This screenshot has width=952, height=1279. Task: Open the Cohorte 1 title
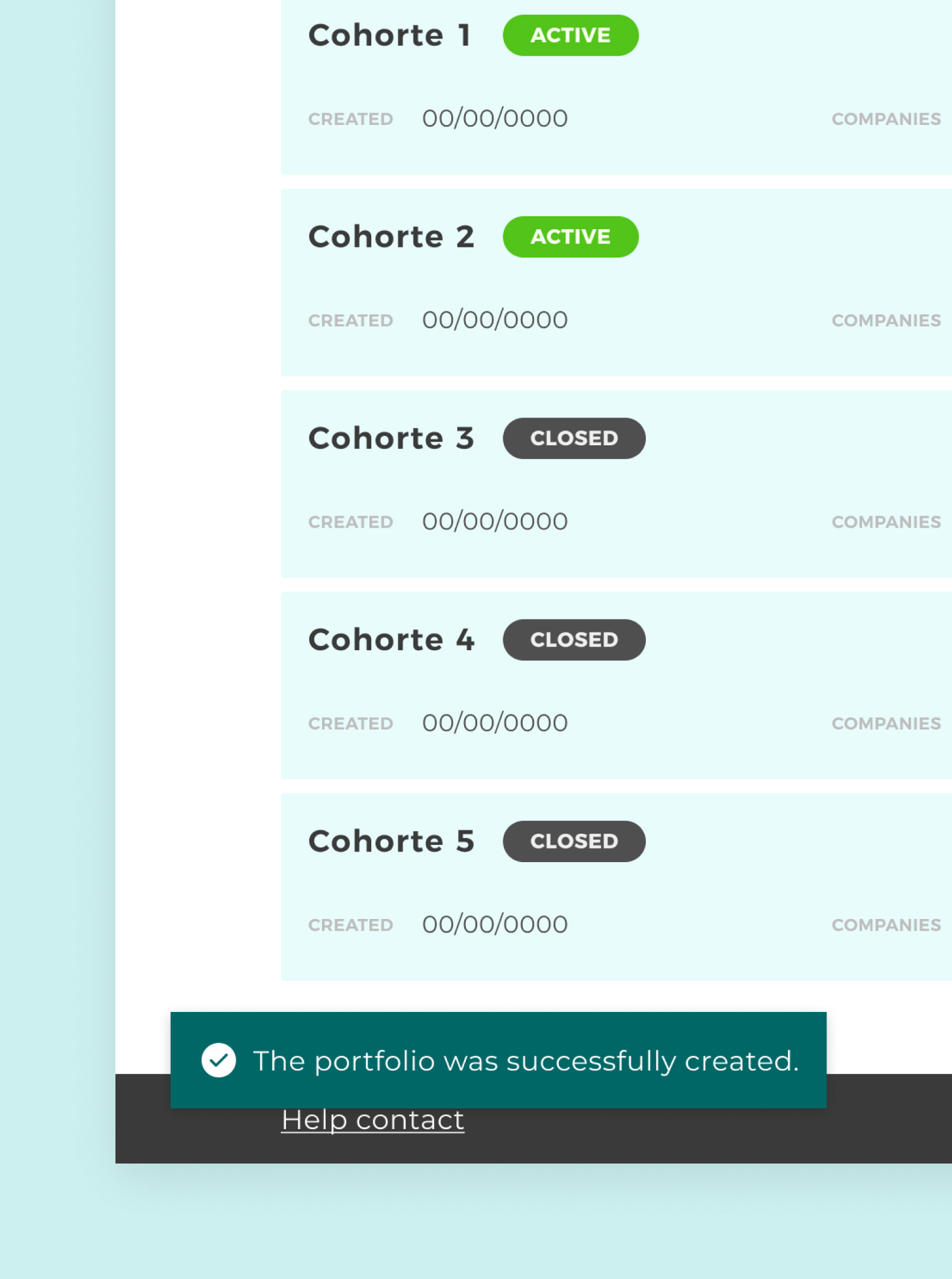(x=390, y=36)
